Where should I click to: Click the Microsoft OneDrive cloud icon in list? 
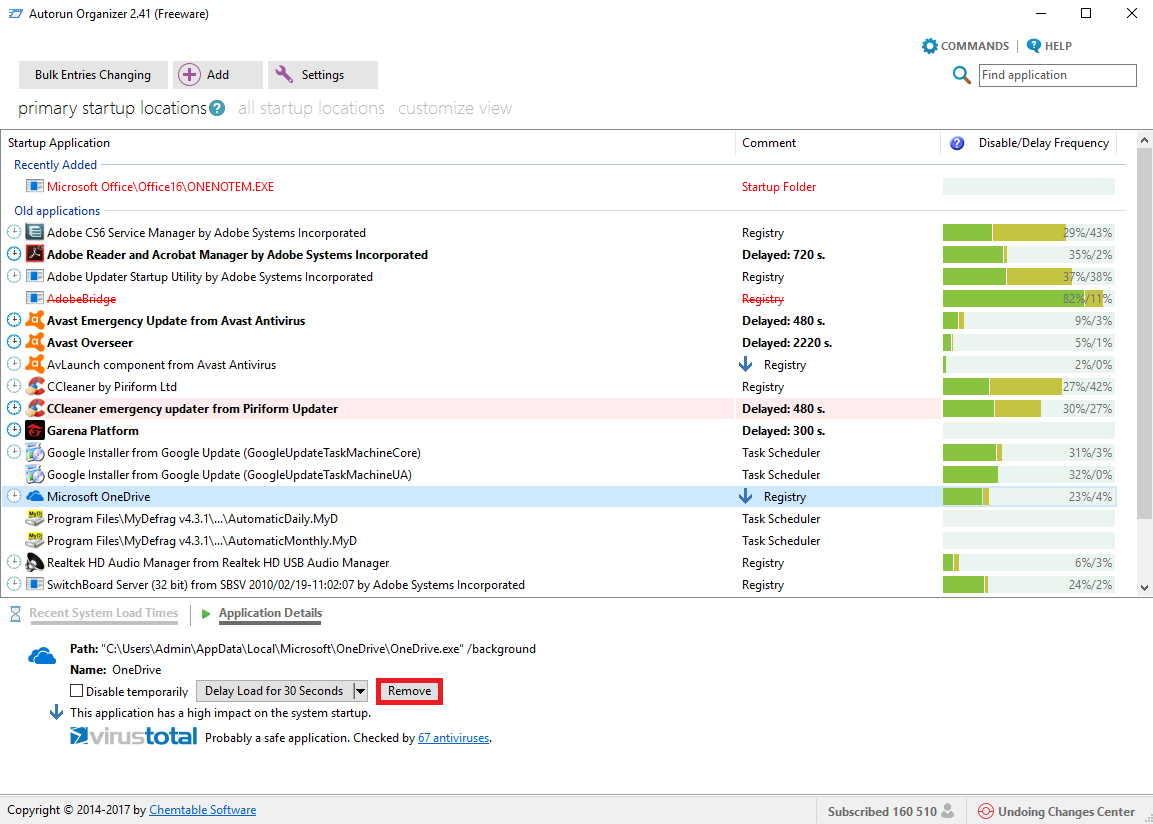[35, 497]
